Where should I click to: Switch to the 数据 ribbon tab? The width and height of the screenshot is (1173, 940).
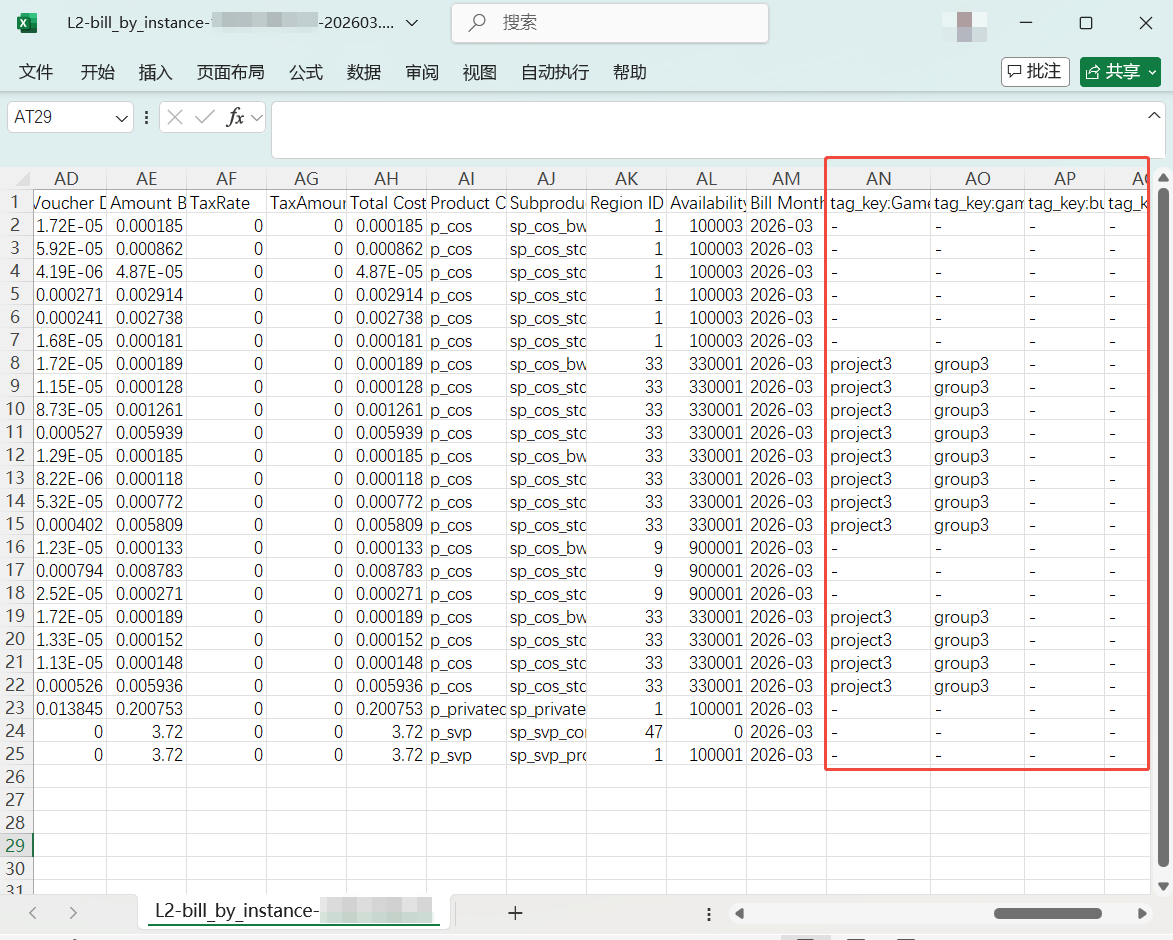coord(363,72)
